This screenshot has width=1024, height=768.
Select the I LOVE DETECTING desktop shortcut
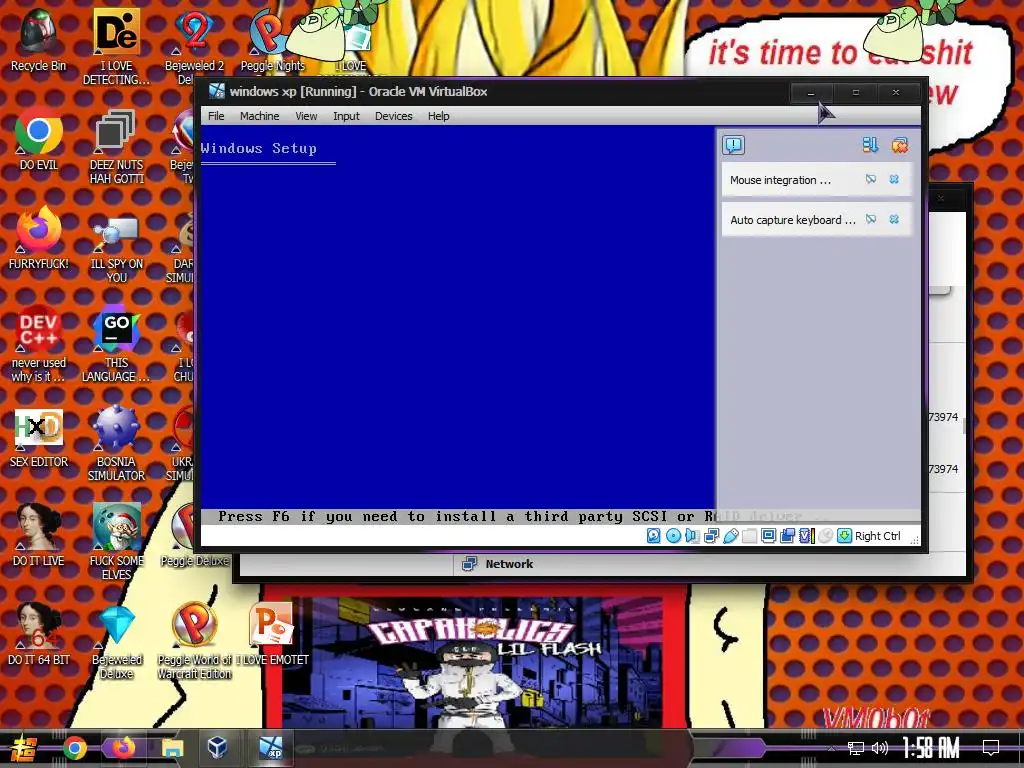tap(116, 47)
